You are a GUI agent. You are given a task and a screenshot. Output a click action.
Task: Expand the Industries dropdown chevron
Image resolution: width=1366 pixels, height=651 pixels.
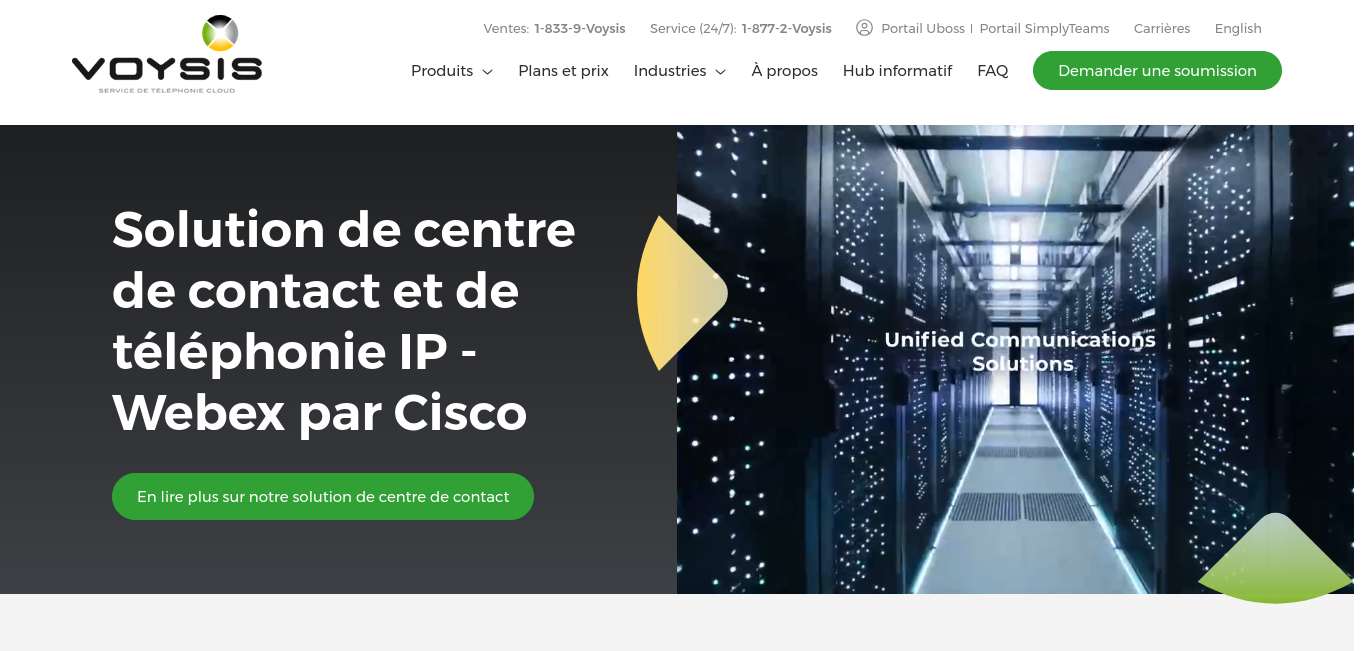click(720, 72)
